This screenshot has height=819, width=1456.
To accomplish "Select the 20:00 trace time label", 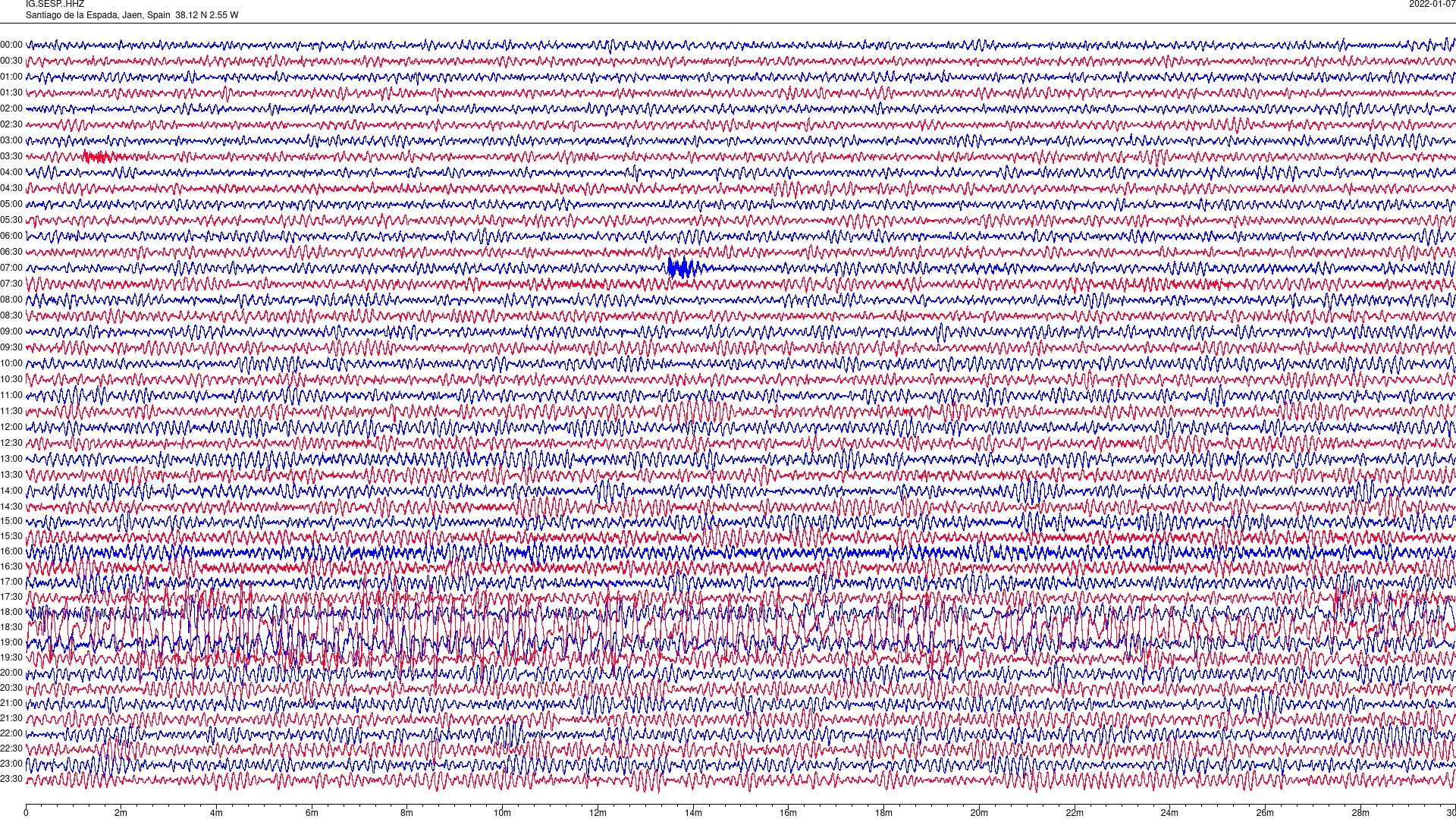I will click(11, 673).
